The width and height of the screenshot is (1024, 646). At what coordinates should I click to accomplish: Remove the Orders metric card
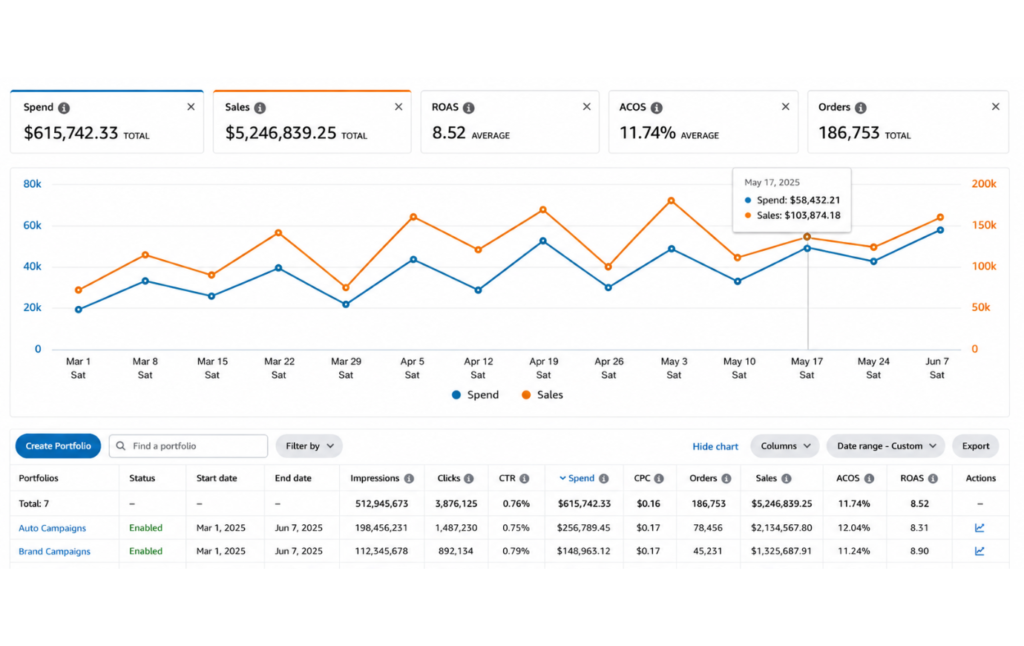[995, 106]
